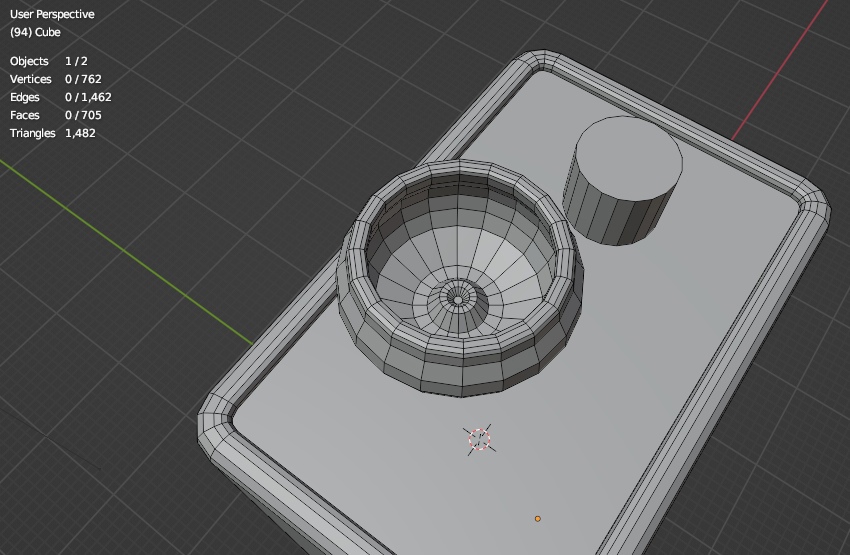850x555 pixels.
Task: Click the 'User Perspective' view label
Action: click(52, 14)
